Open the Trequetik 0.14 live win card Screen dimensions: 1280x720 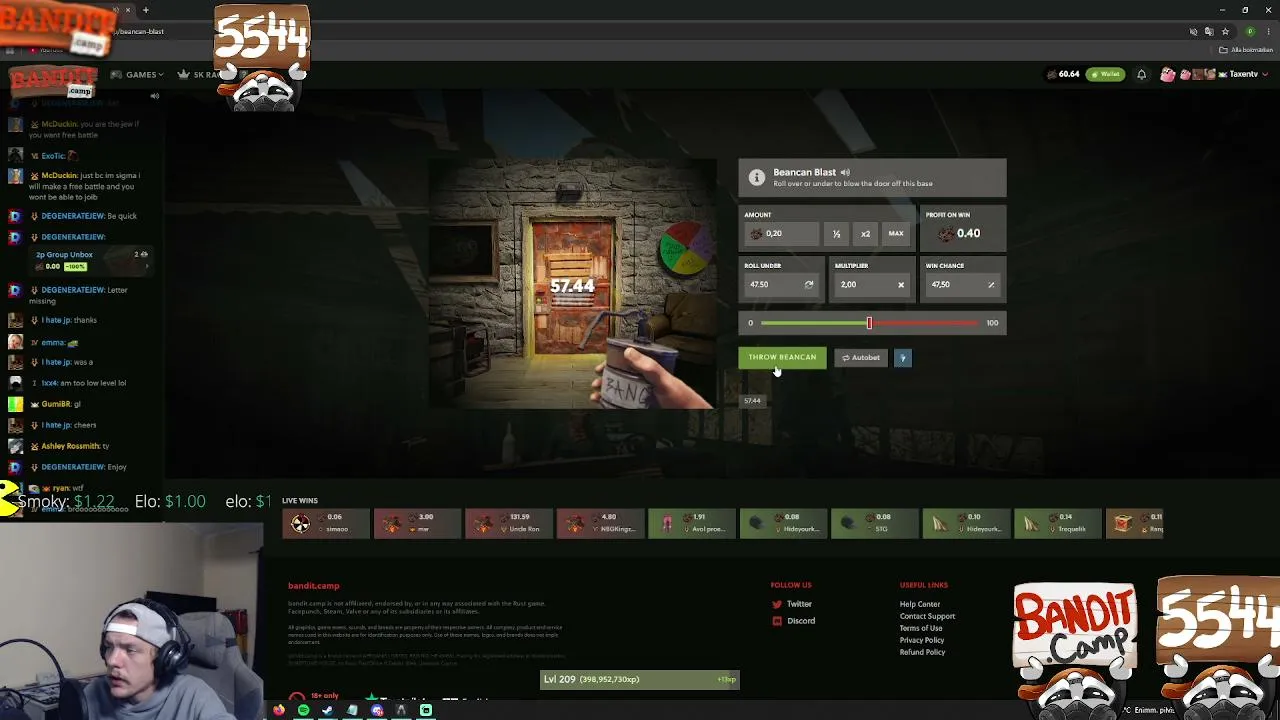point(1060,523)
